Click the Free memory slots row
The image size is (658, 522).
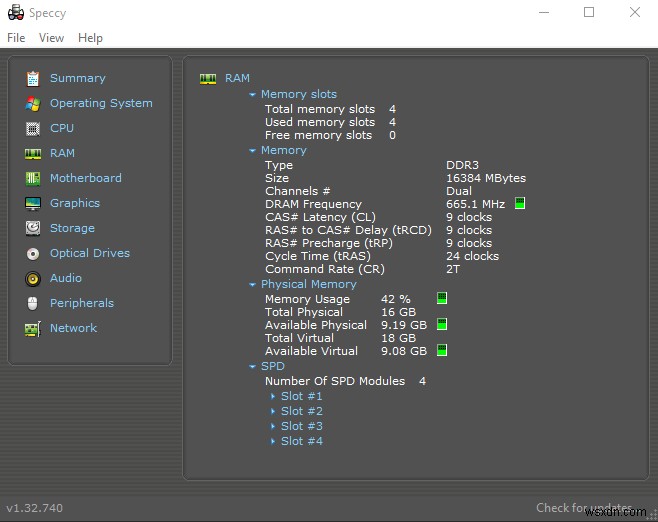(330, 135)
